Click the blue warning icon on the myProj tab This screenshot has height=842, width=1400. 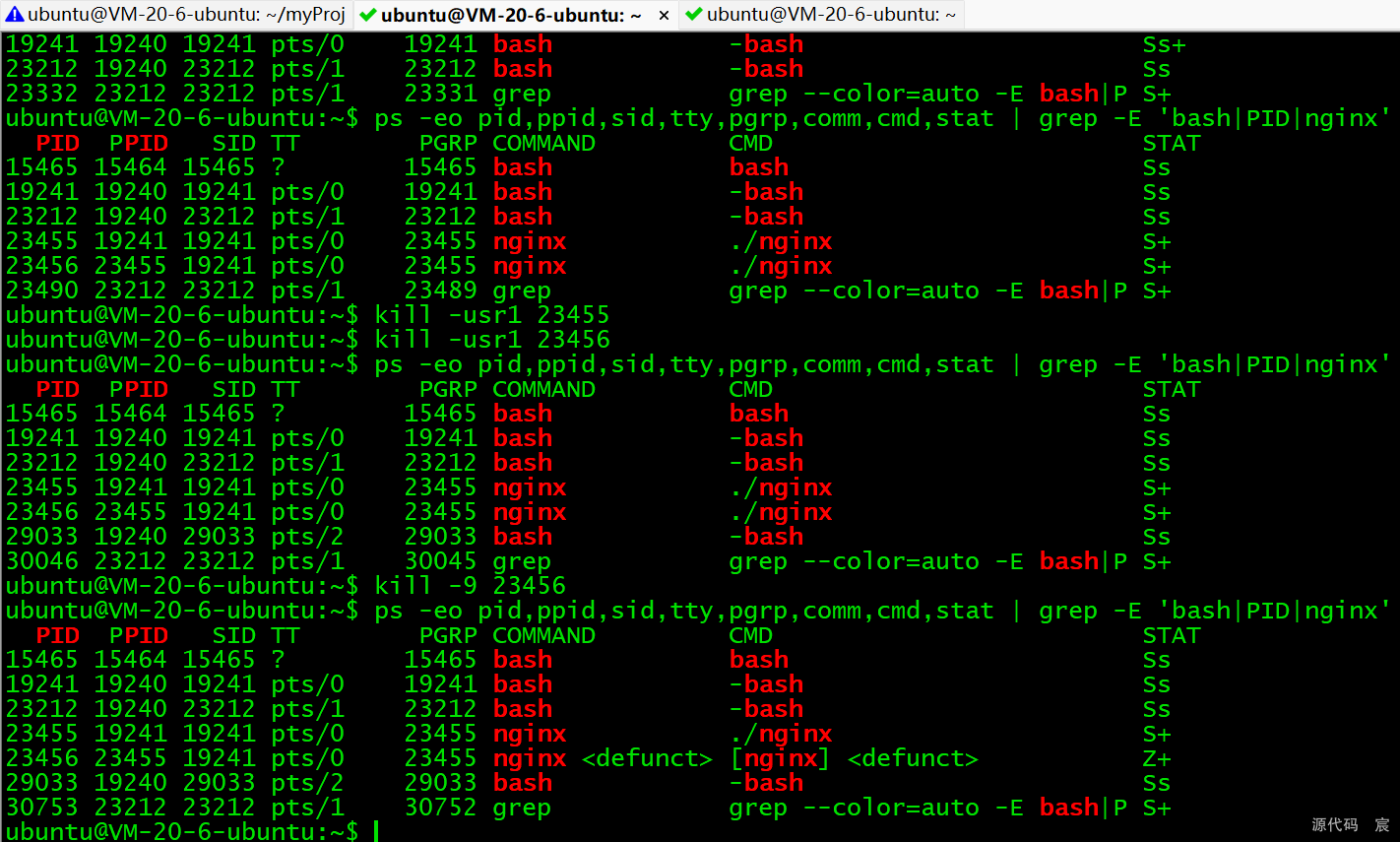14,15
